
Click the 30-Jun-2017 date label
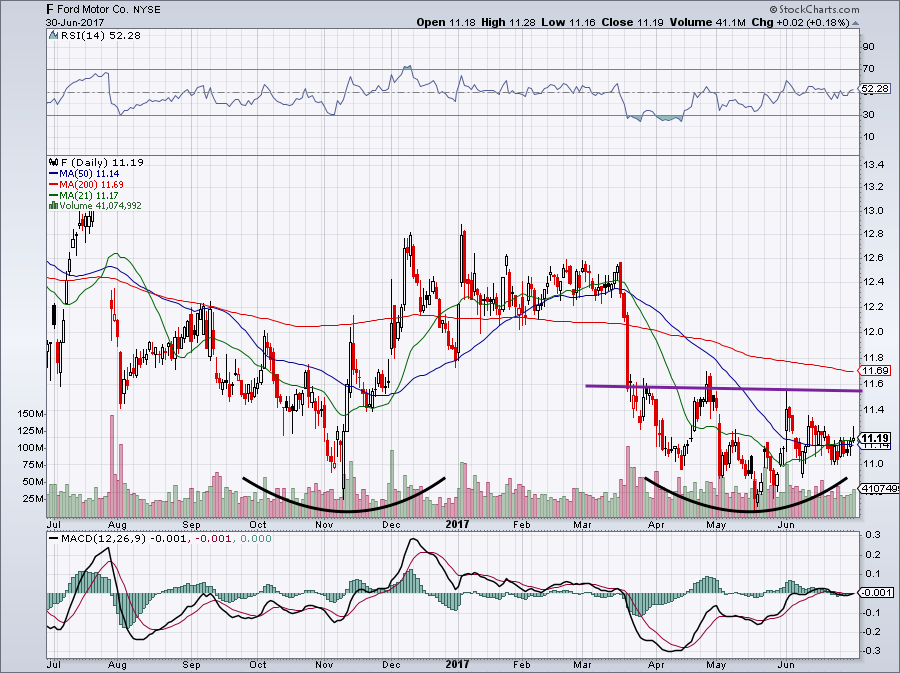coord(75,22)
